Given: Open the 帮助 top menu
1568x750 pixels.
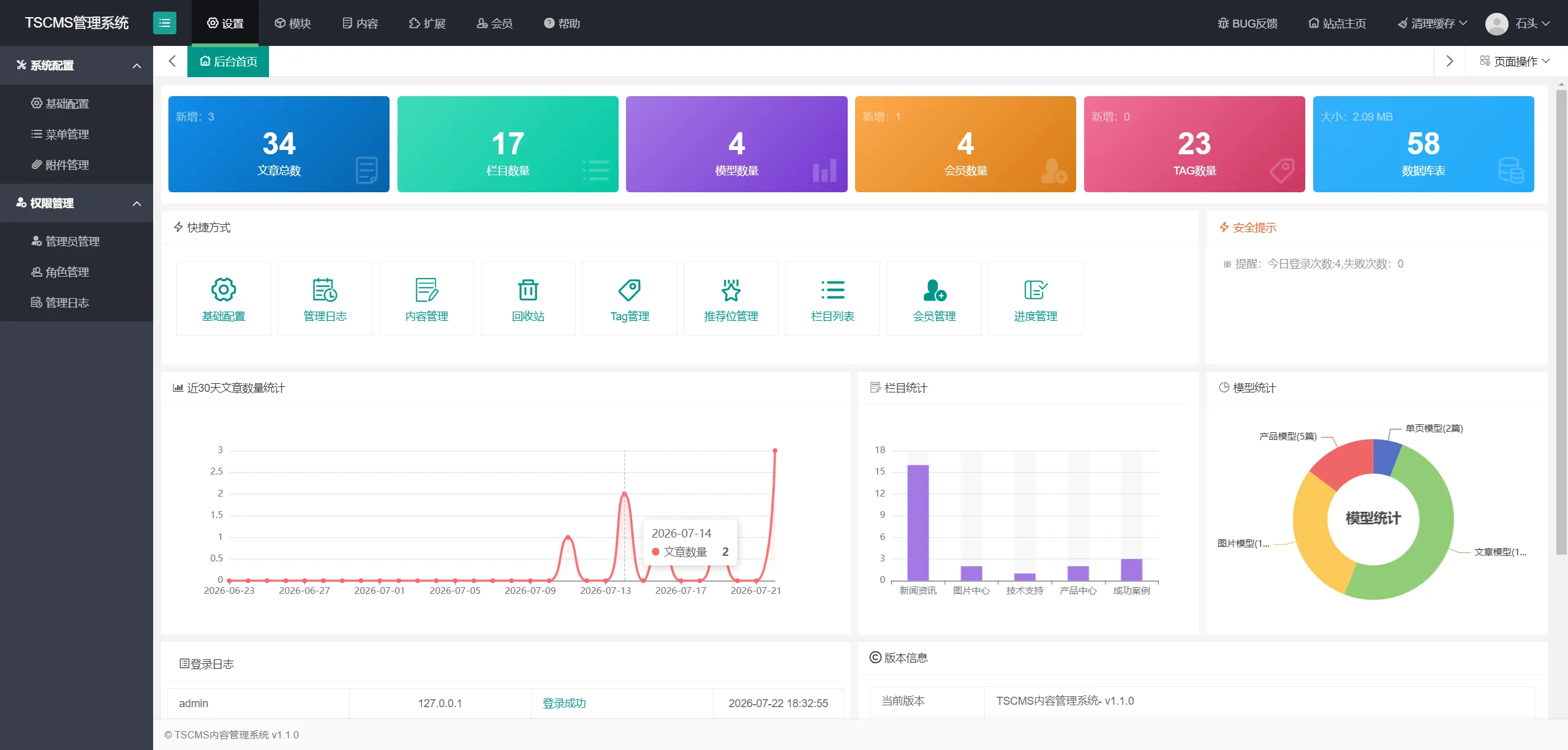Looking at the screenshot, I should coord(562,23).
